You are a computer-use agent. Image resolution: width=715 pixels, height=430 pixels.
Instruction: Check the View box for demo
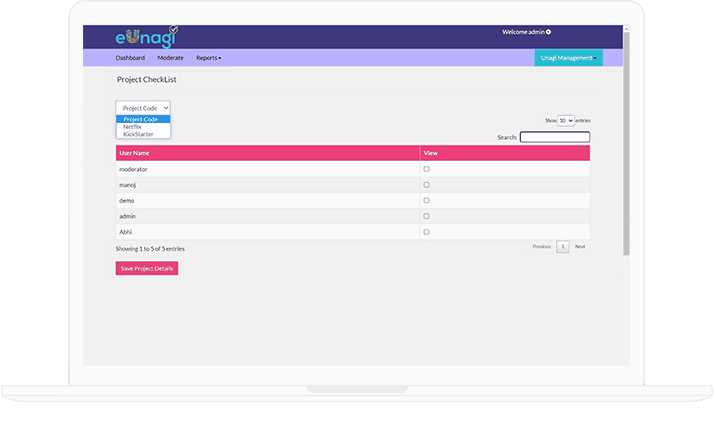click(426, 200)
